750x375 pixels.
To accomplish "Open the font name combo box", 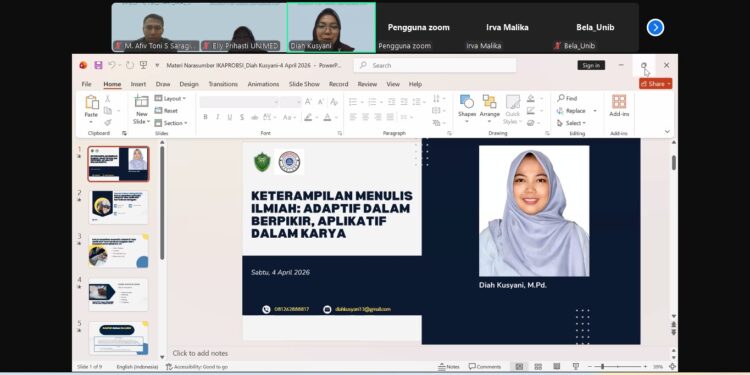I will coord(239,102).
